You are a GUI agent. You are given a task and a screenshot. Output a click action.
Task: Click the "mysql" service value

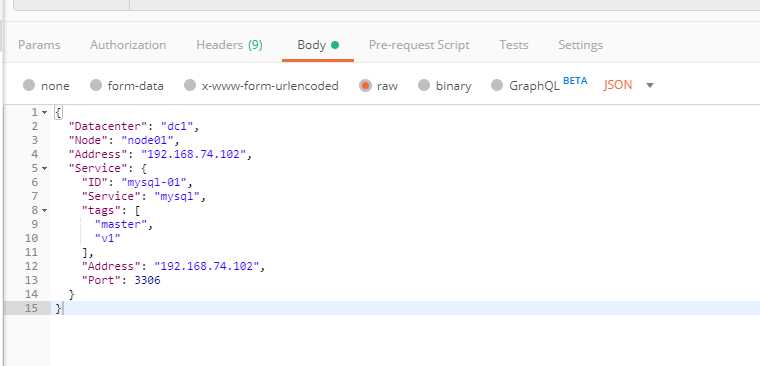click(x=177, y=196)
